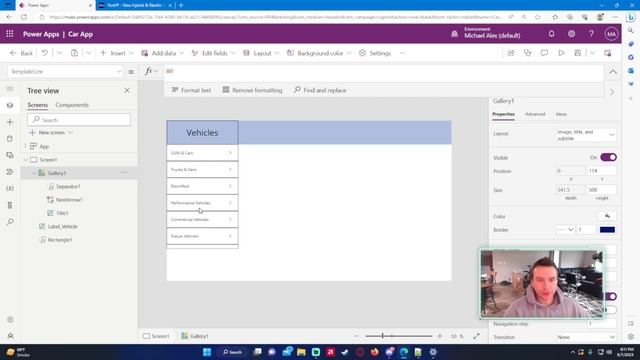Open the New screen dropdown
Image resolution: width=640 pixels, height=360 pixels.
(x=51, y=133)
